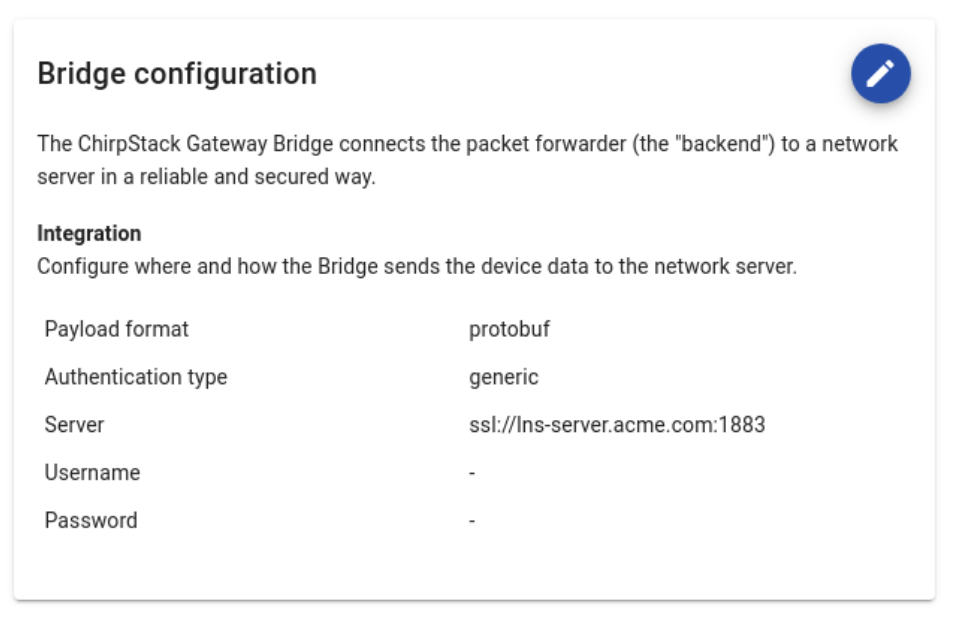Select the Username row label
The width and height of the screenshot is (954, 622).
pyautogui.click(x=92, y=473)
